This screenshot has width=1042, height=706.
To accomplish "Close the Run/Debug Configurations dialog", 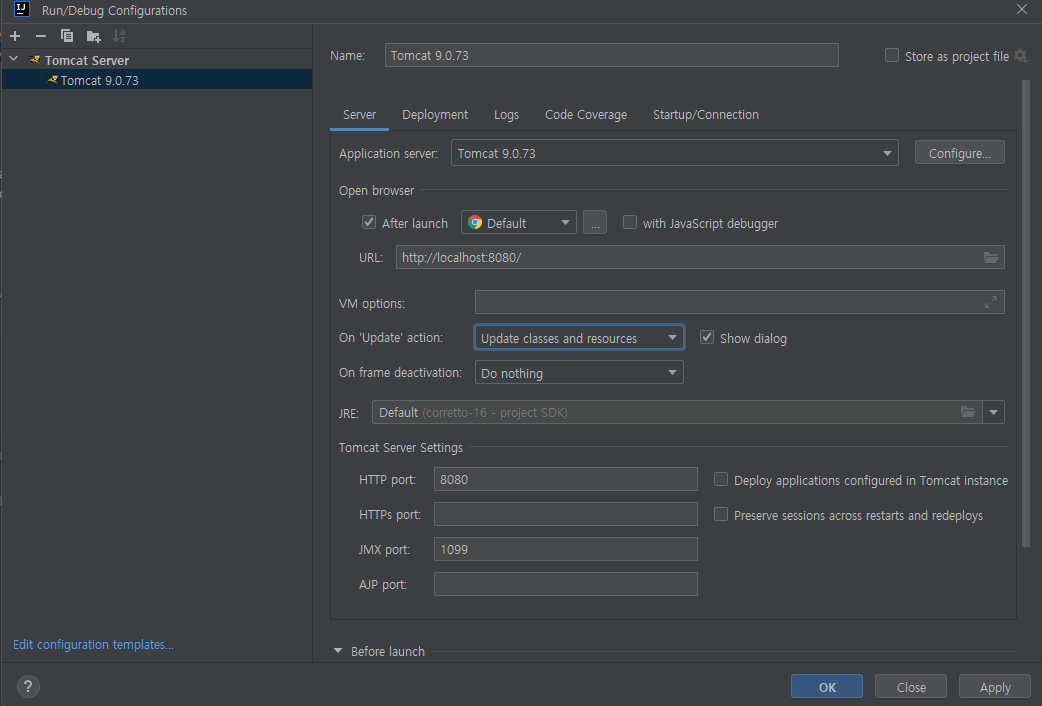I will tap(1021, 9).
